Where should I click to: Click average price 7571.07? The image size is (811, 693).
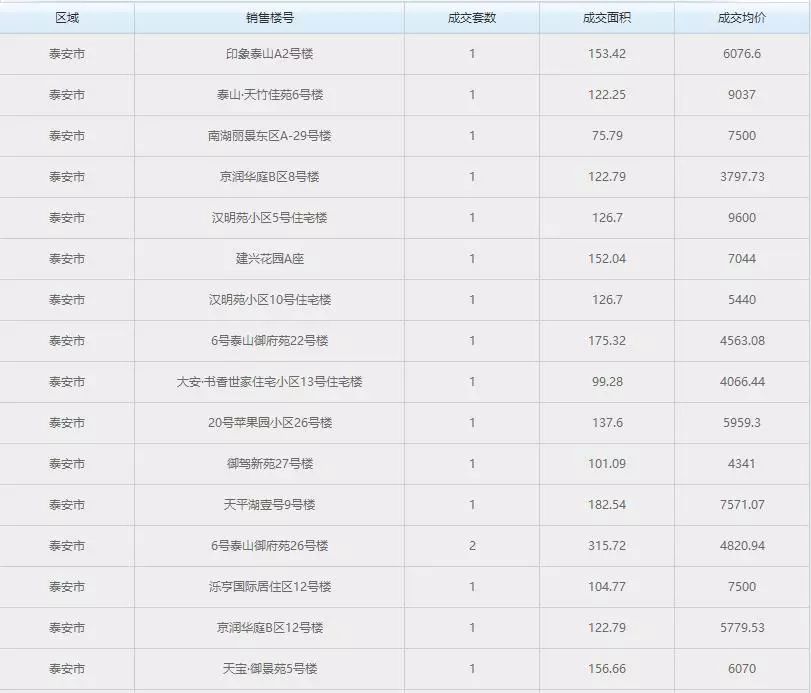(742, 505)
